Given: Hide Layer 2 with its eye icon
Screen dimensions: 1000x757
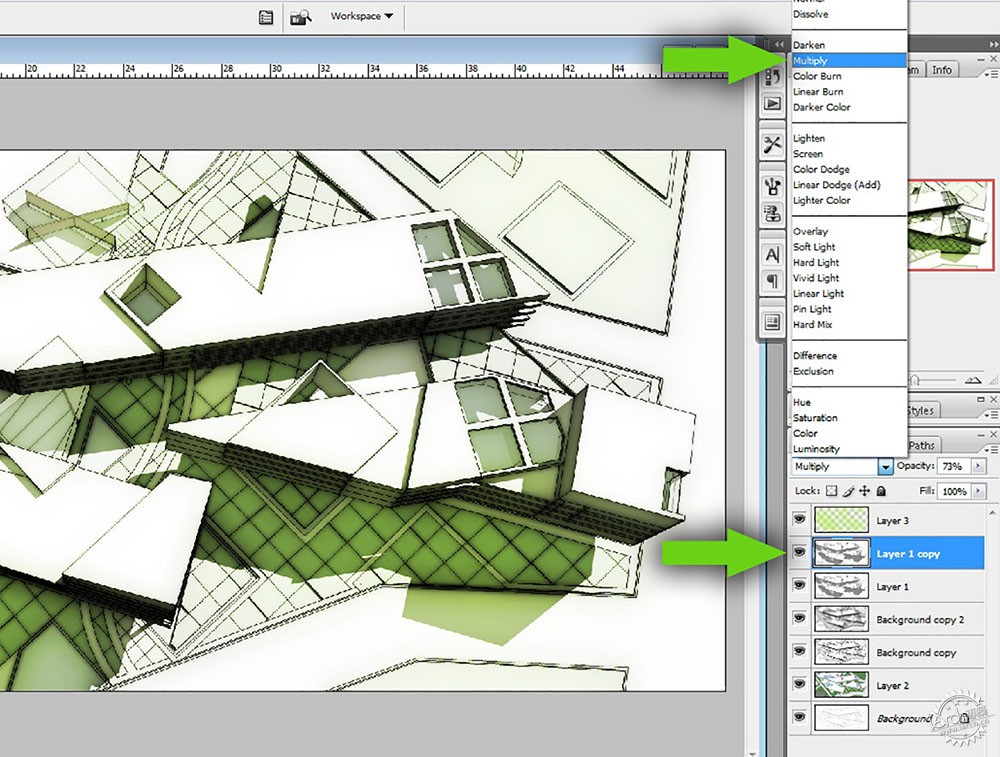Looking at the screenshot, I should (799, 684).
